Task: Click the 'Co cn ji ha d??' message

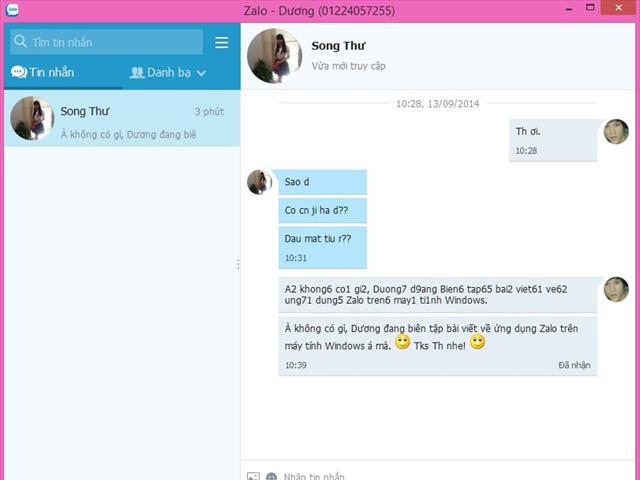Action: click(x=322, y=211)
